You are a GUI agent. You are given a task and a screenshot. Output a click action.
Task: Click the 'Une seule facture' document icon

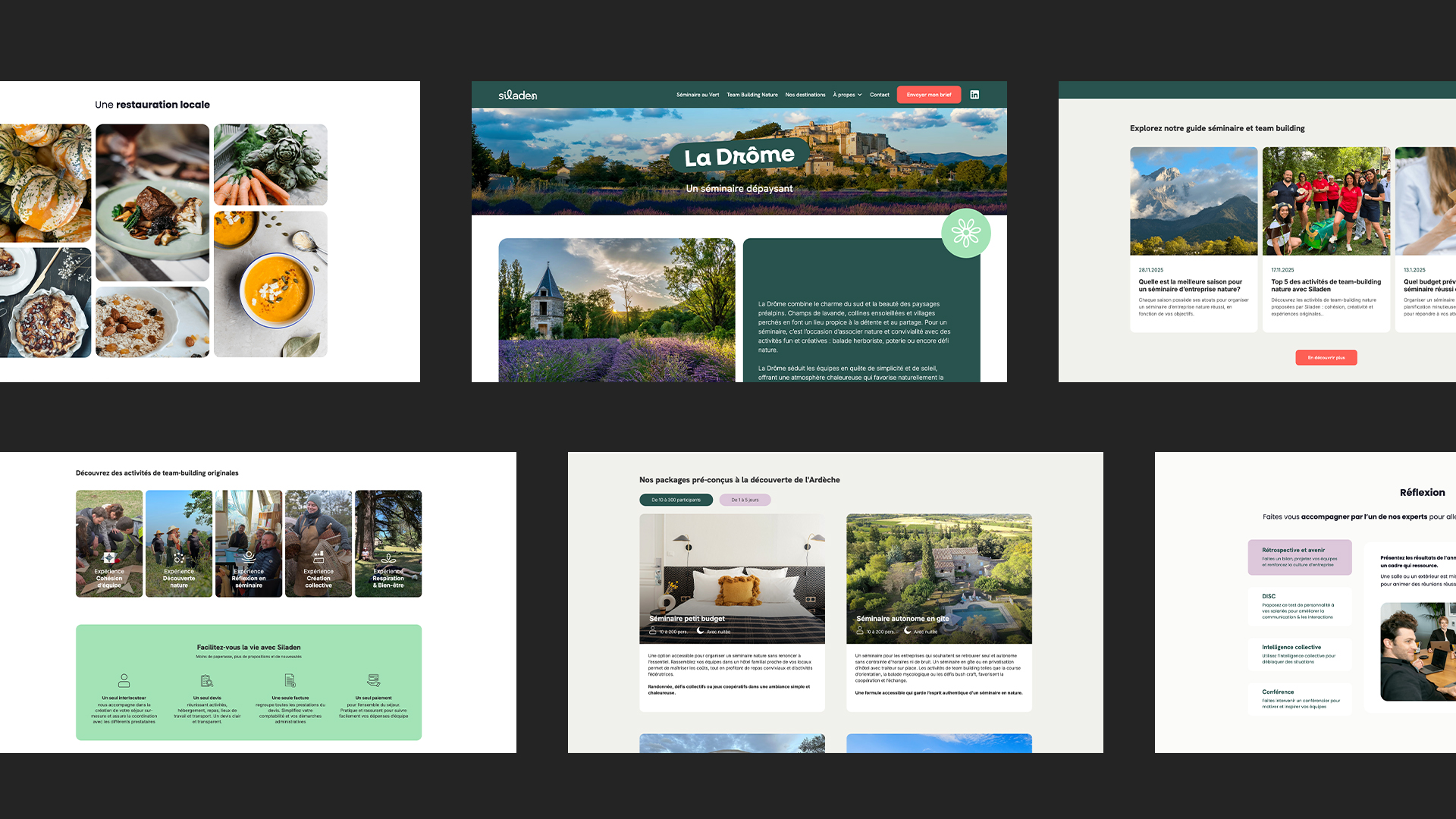coord(290,680)
